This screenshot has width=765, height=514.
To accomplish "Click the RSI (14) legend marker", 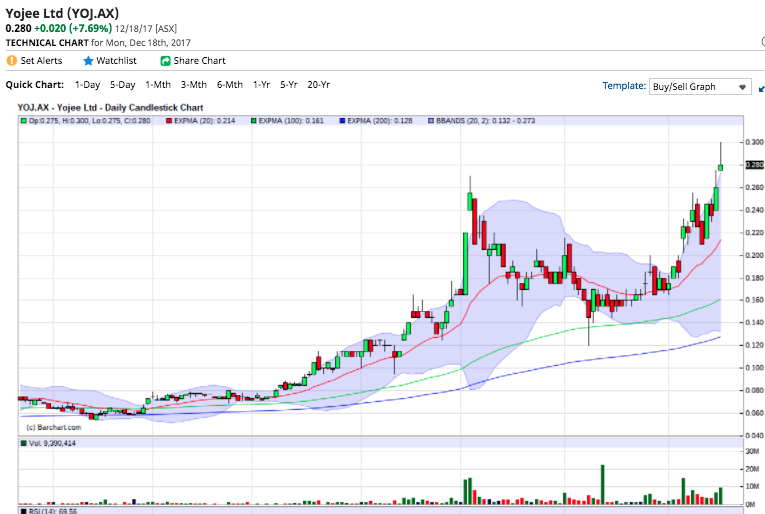I will click(23, 511).
